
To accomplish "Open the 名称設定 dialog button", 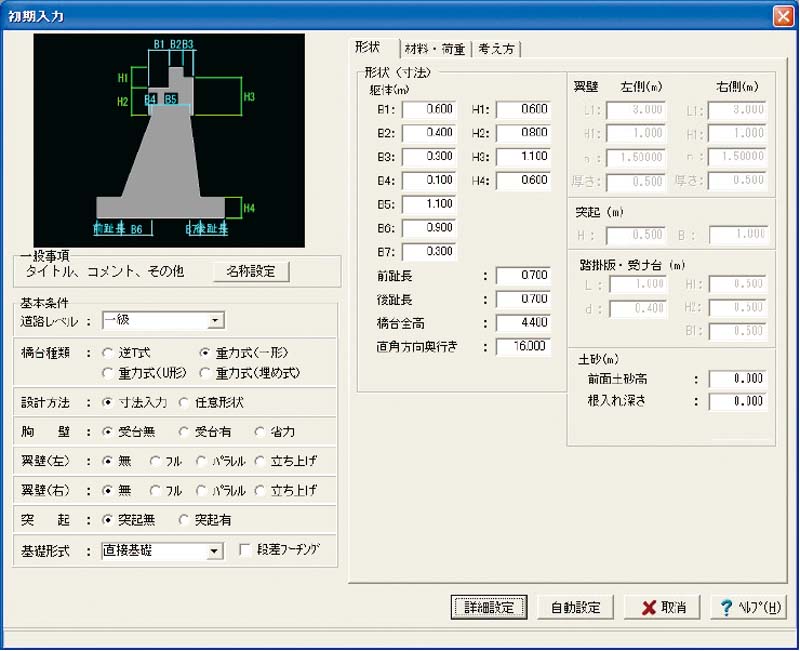I will tap(250, 271).
